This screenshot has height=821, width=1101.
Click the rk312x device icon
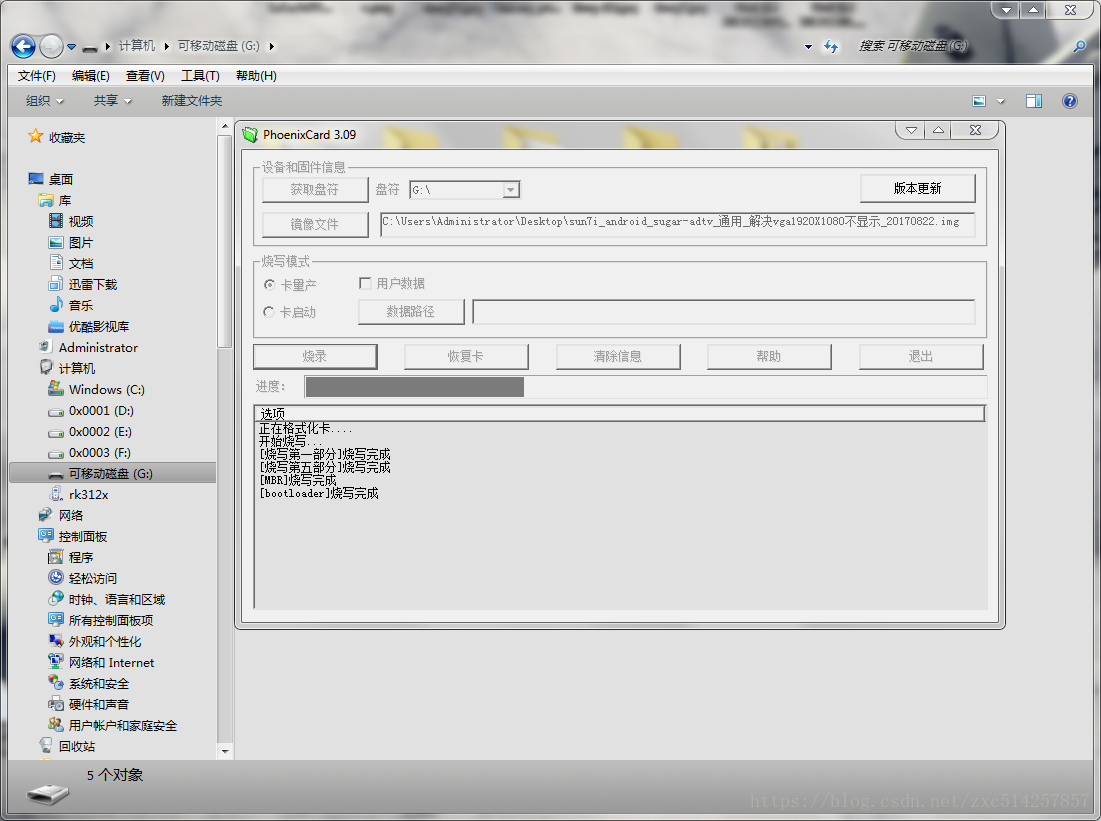pyautogui.click(x=56, y=494)
